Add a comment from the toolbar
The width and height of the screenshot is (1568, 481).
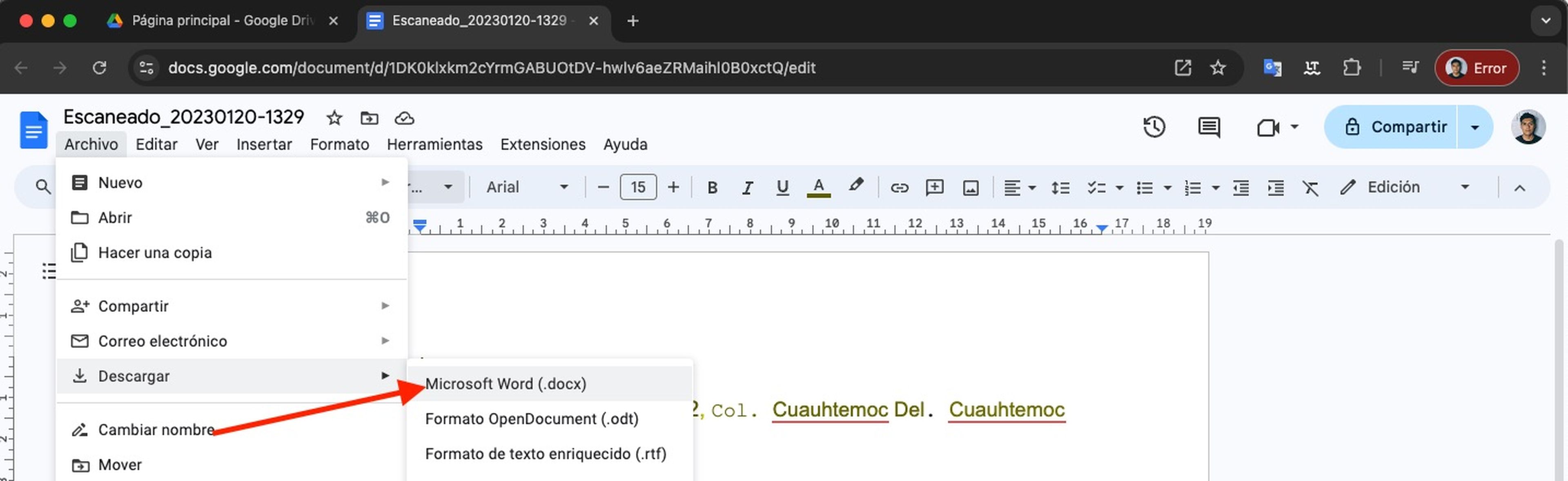(934, 187)
